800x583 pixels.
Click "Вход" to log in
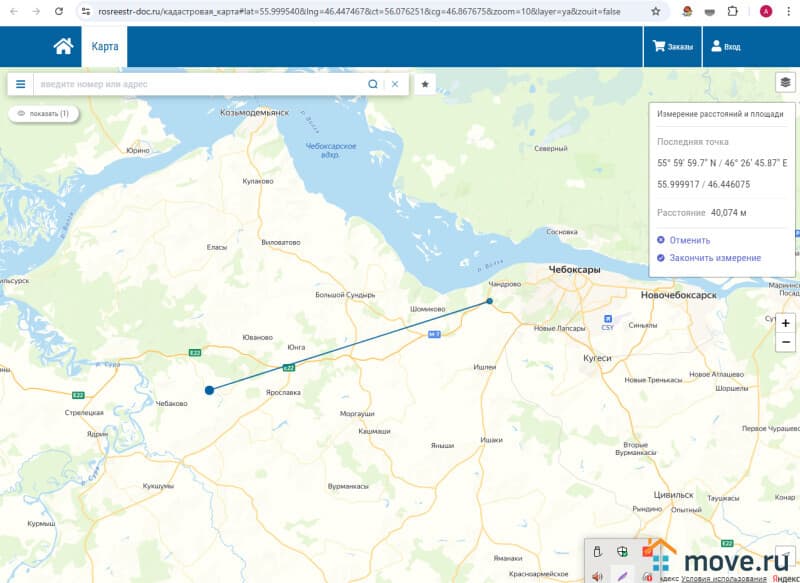point(725,47)
